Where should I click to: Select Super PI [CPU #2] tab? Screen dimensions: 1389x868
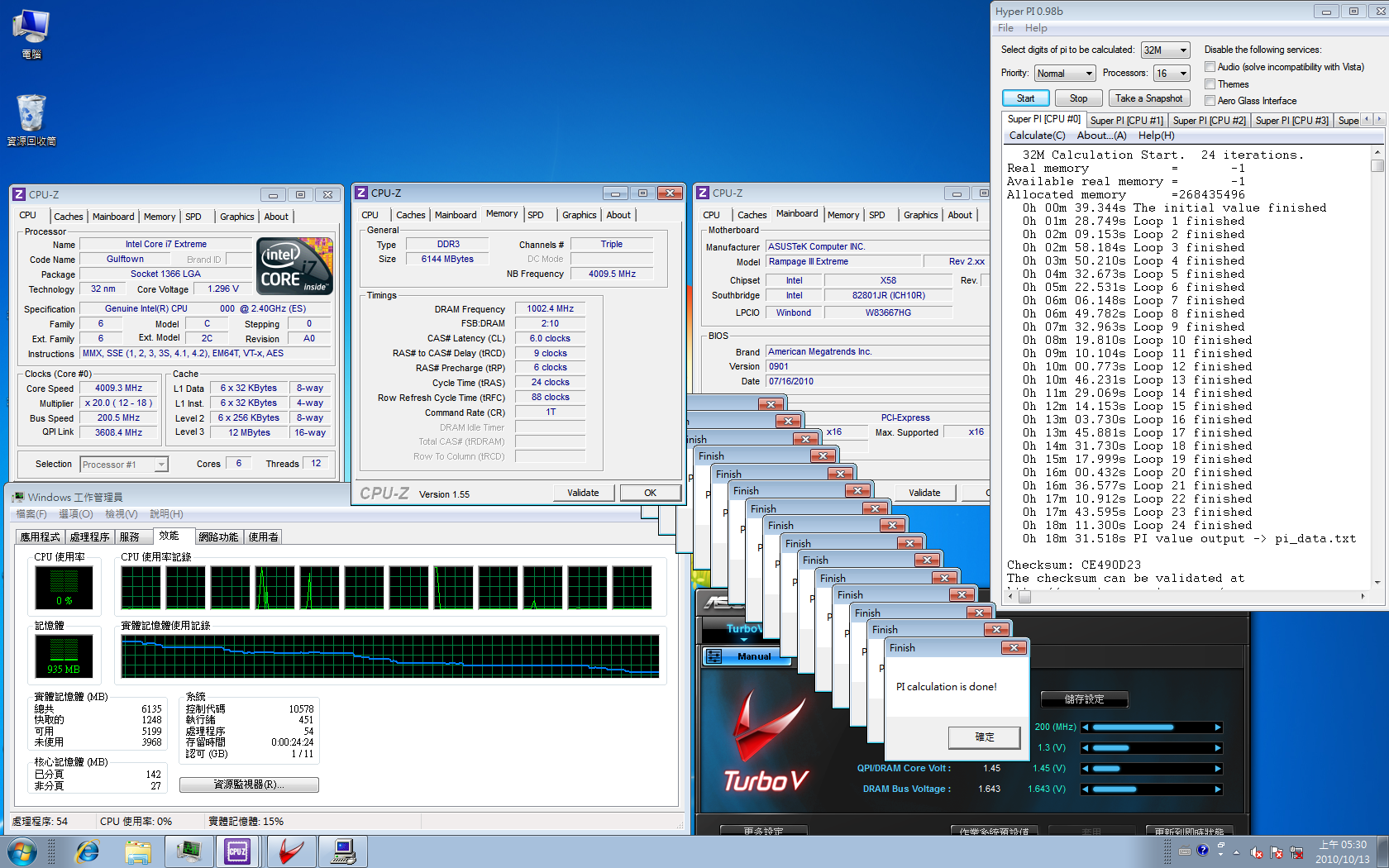click(x=1209, y=121)
